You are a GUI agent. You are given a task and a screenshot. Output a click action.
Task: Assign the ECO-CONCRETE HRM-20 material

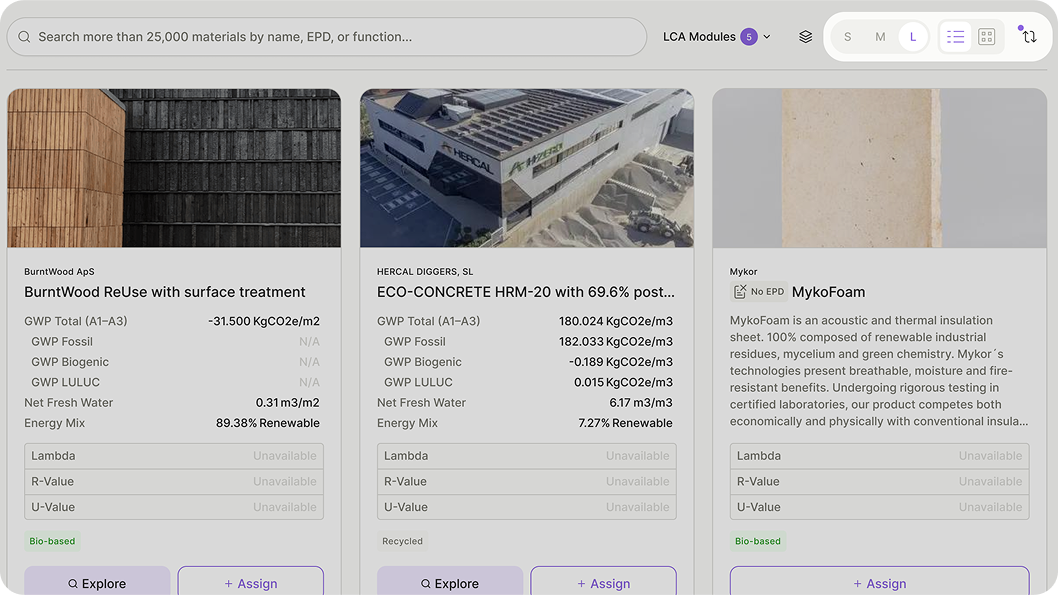pyautogui.click(x=603, y=583)
